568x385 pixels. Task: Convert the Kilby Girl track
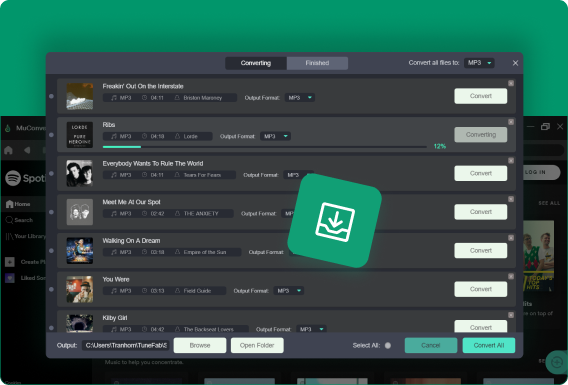click(481, 326)
